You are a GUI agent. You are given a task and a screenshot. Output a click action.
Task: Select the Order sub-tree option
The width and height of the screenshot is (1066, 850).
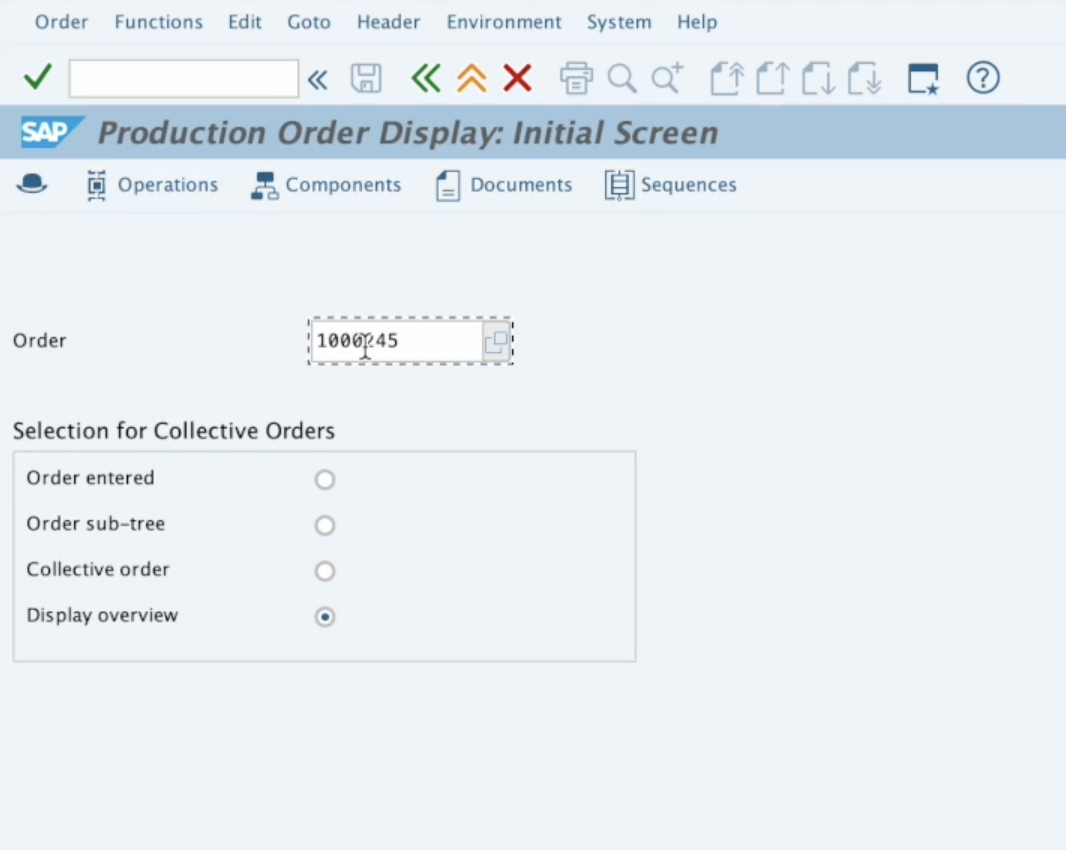(324, 525)
